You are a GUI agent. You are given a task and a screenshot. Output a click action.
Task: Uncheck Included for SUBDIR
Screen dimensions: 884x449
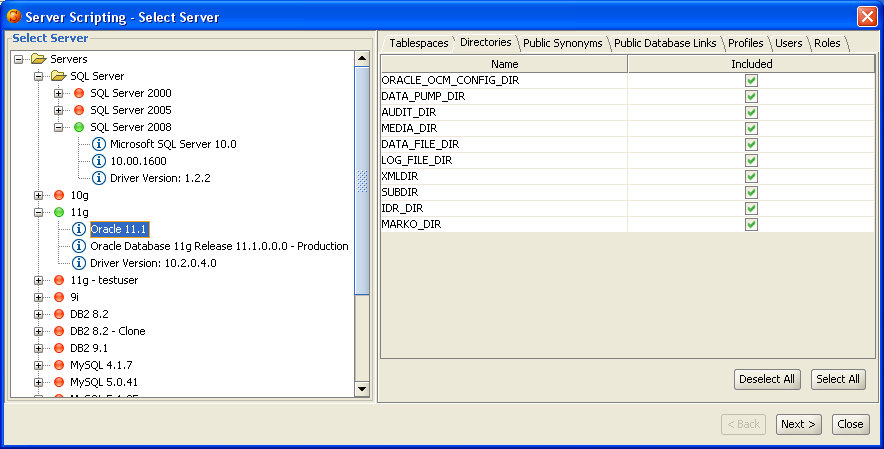click(x=751, y=192)
